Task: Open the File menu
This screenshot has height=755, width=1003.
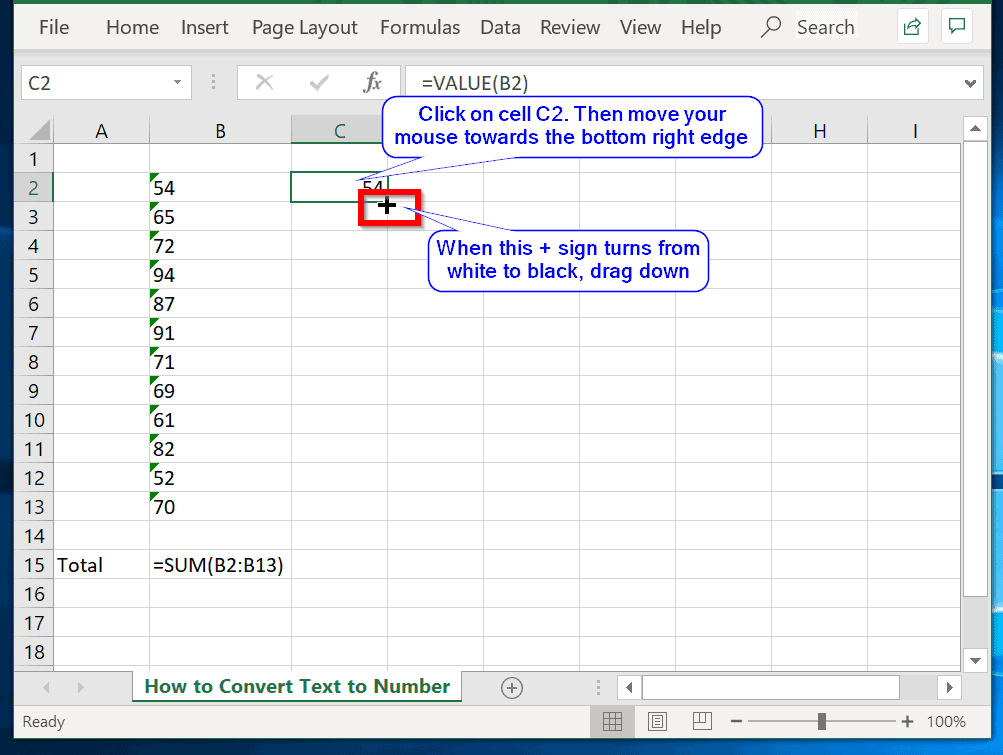Action: [52, 27]
